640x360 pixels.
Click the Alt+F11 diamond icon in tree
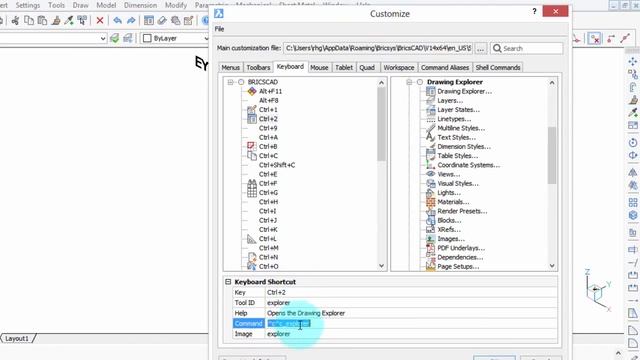click(x=252, y=91)
